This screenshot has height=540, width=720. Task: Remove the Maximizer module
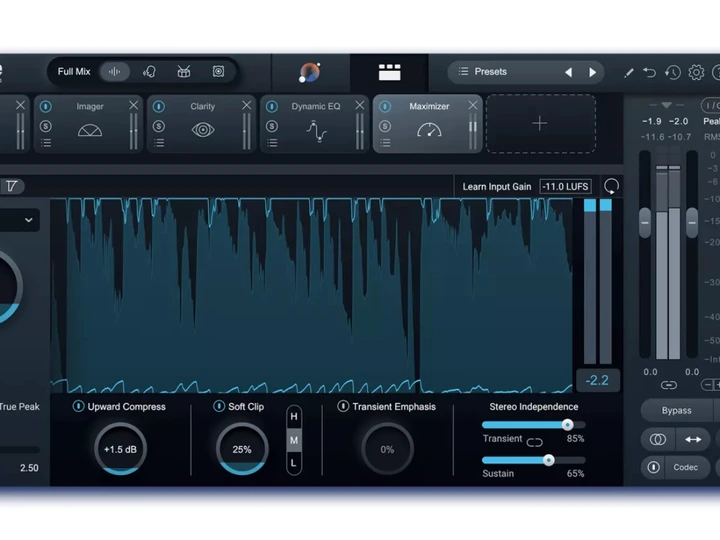pos(472,105)
